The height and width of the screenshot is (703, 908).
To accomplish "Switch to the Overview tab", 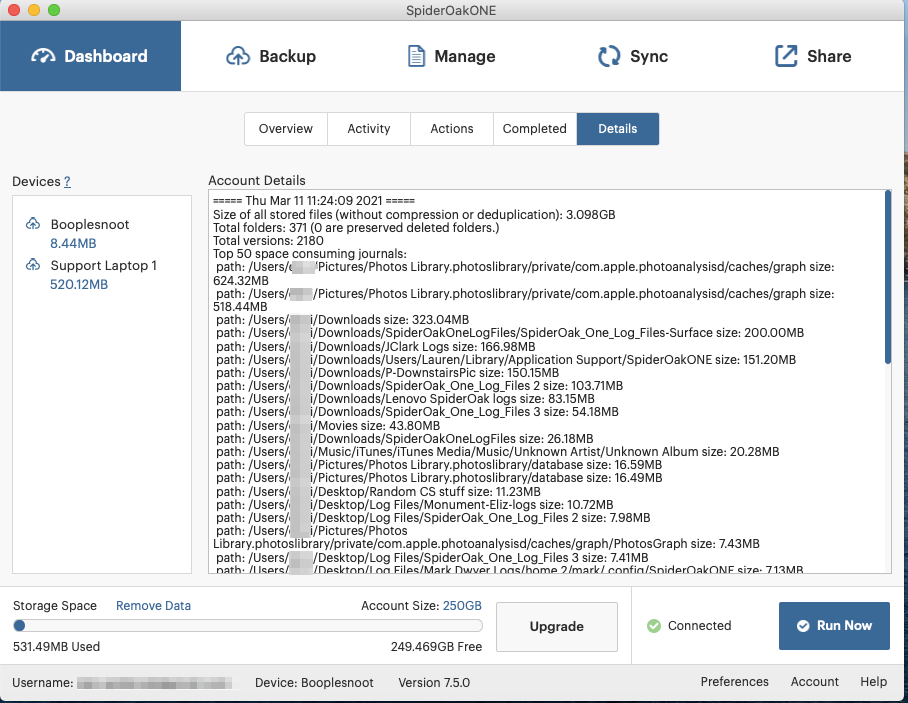I will point(285,129).
